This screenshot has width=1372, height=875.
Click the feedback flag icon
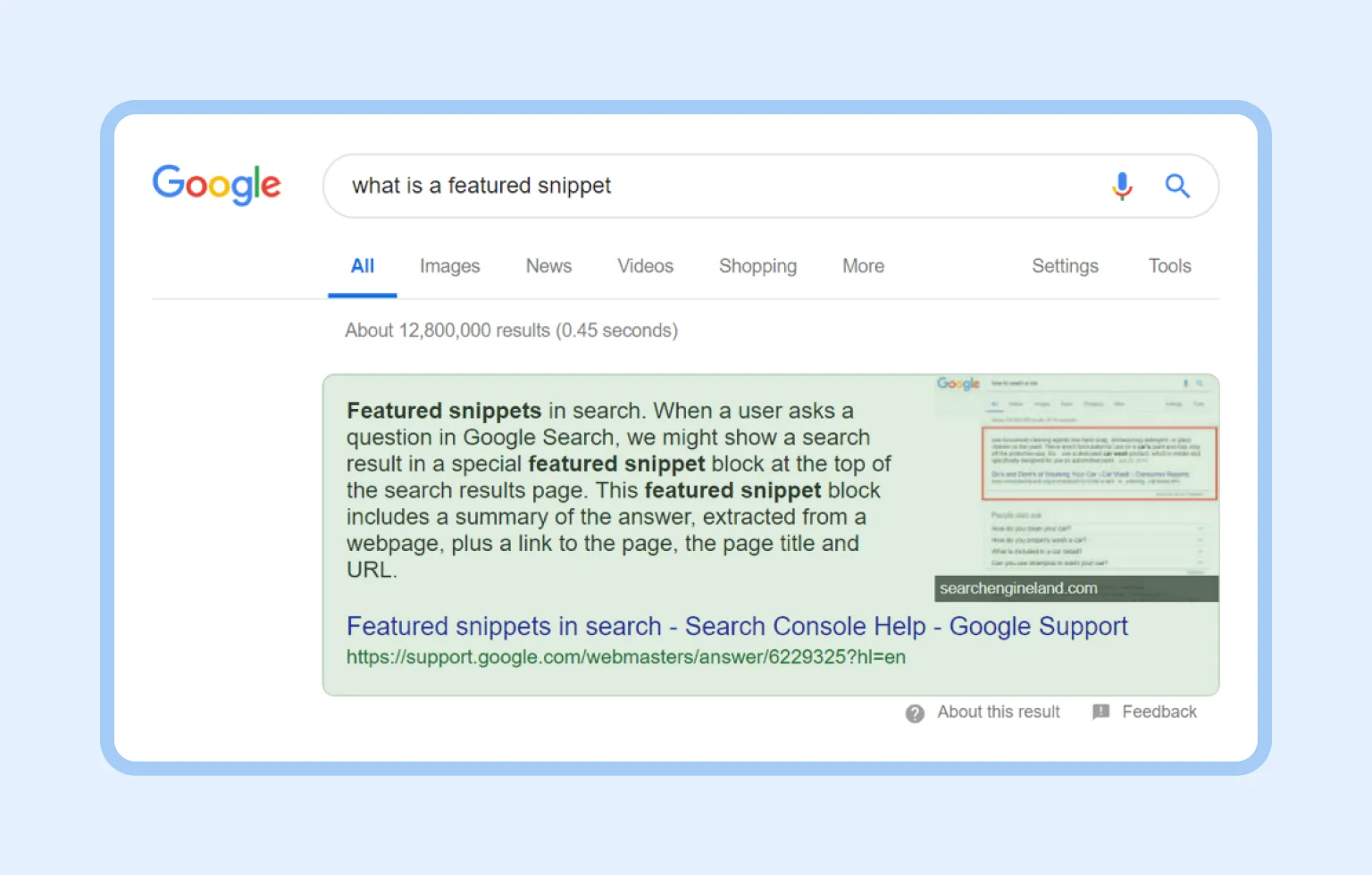[x=1101, y=712]
